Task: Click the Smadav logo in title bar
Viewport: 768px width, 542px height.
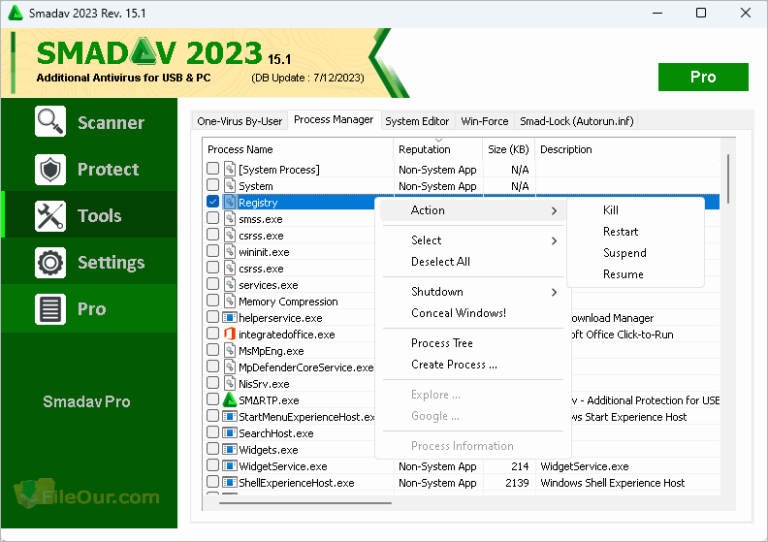Action: coord(15,13)
